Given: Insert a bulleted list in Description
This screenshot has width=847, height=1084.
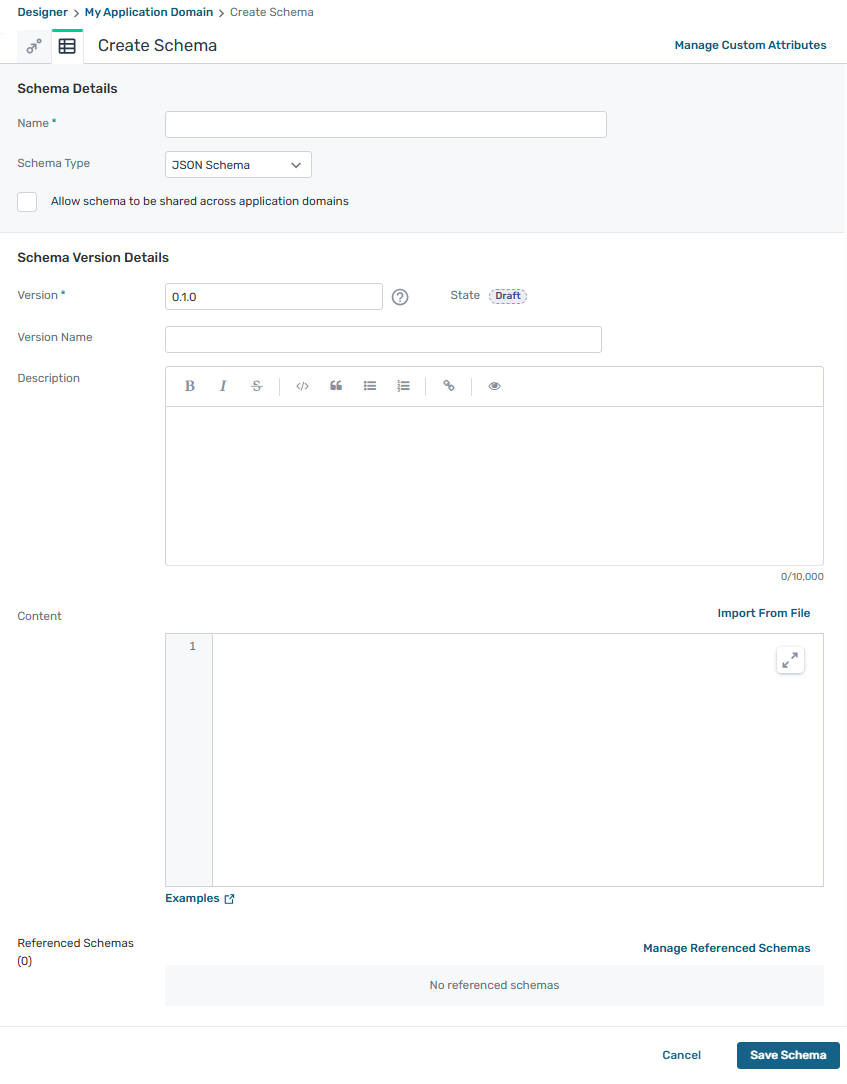Looking at the screenshot, I should click(370, 386).
